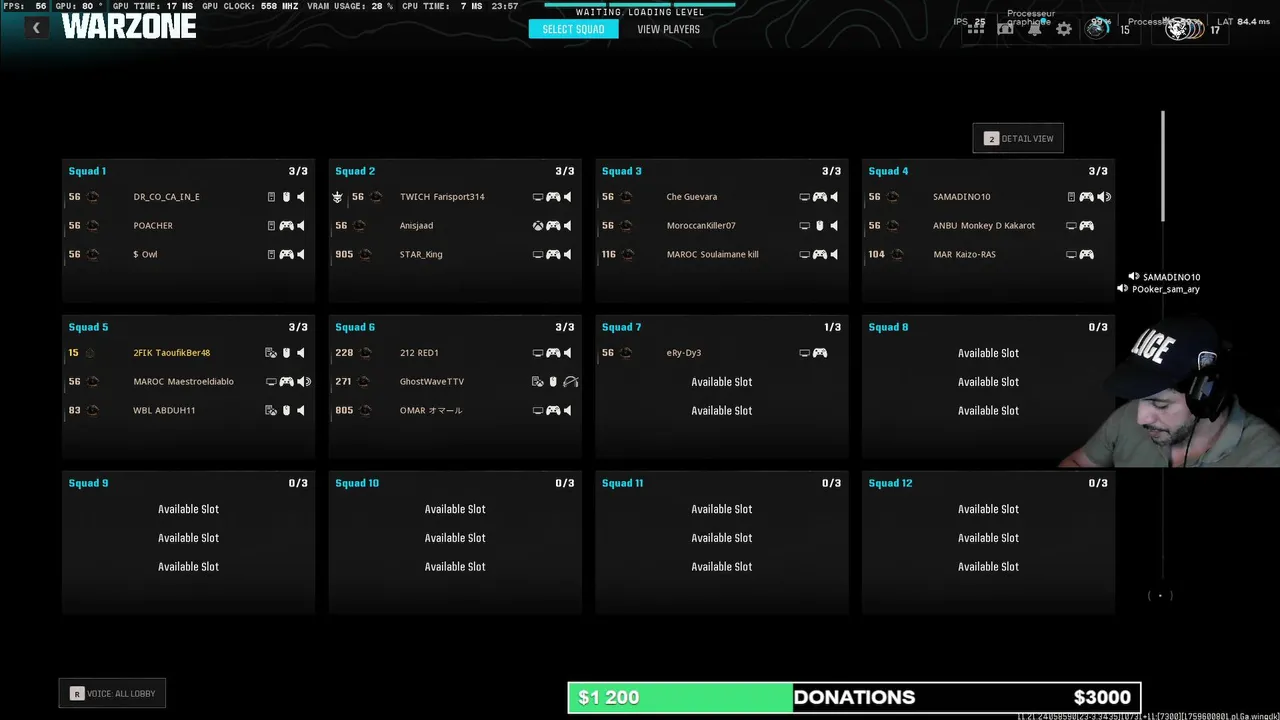This screenshot has width=1280, height=720.
Task: Open the Detail View button
Action: tap(1018, 139)
